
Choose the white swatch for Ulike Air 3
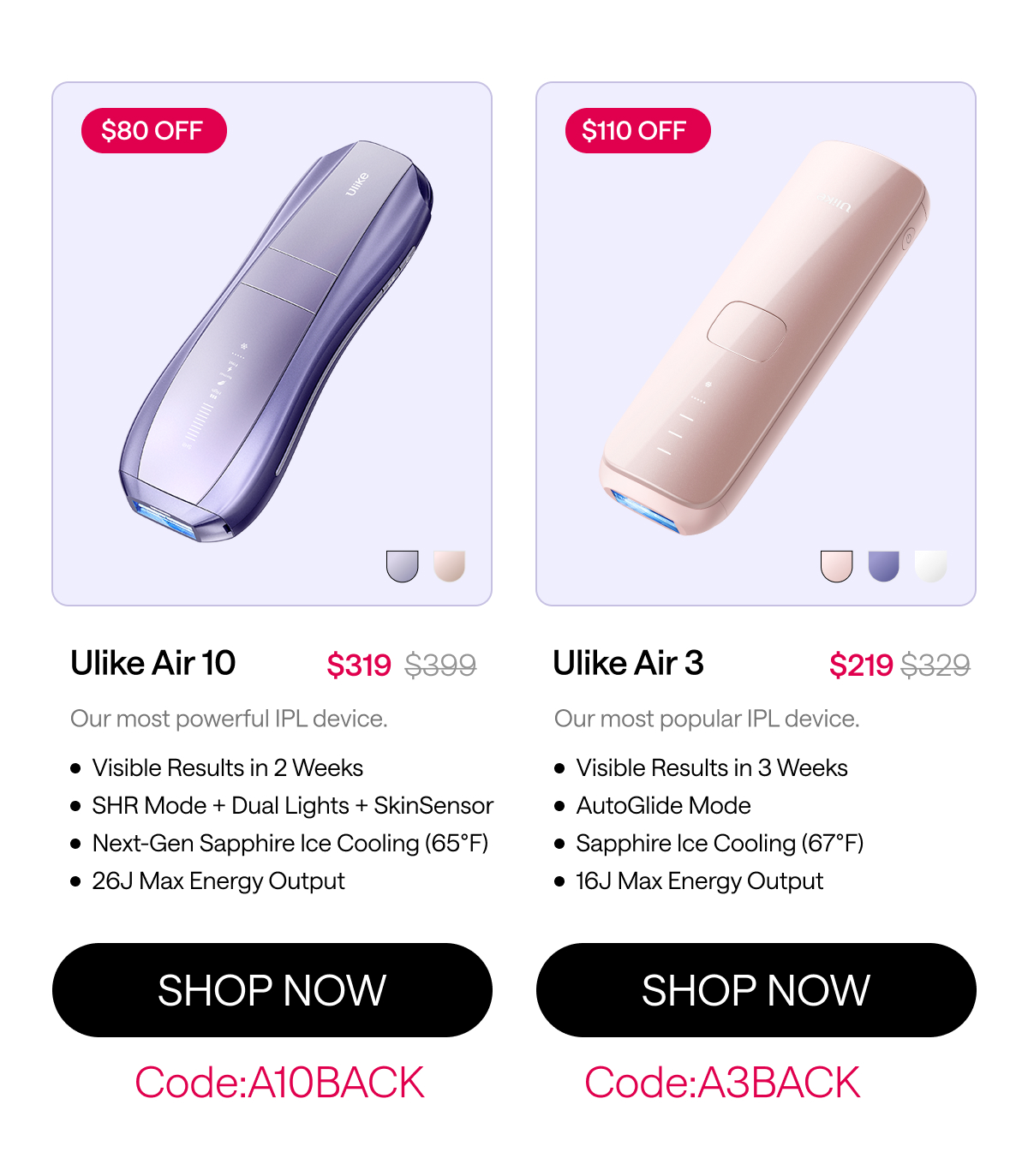coord(930,566)
